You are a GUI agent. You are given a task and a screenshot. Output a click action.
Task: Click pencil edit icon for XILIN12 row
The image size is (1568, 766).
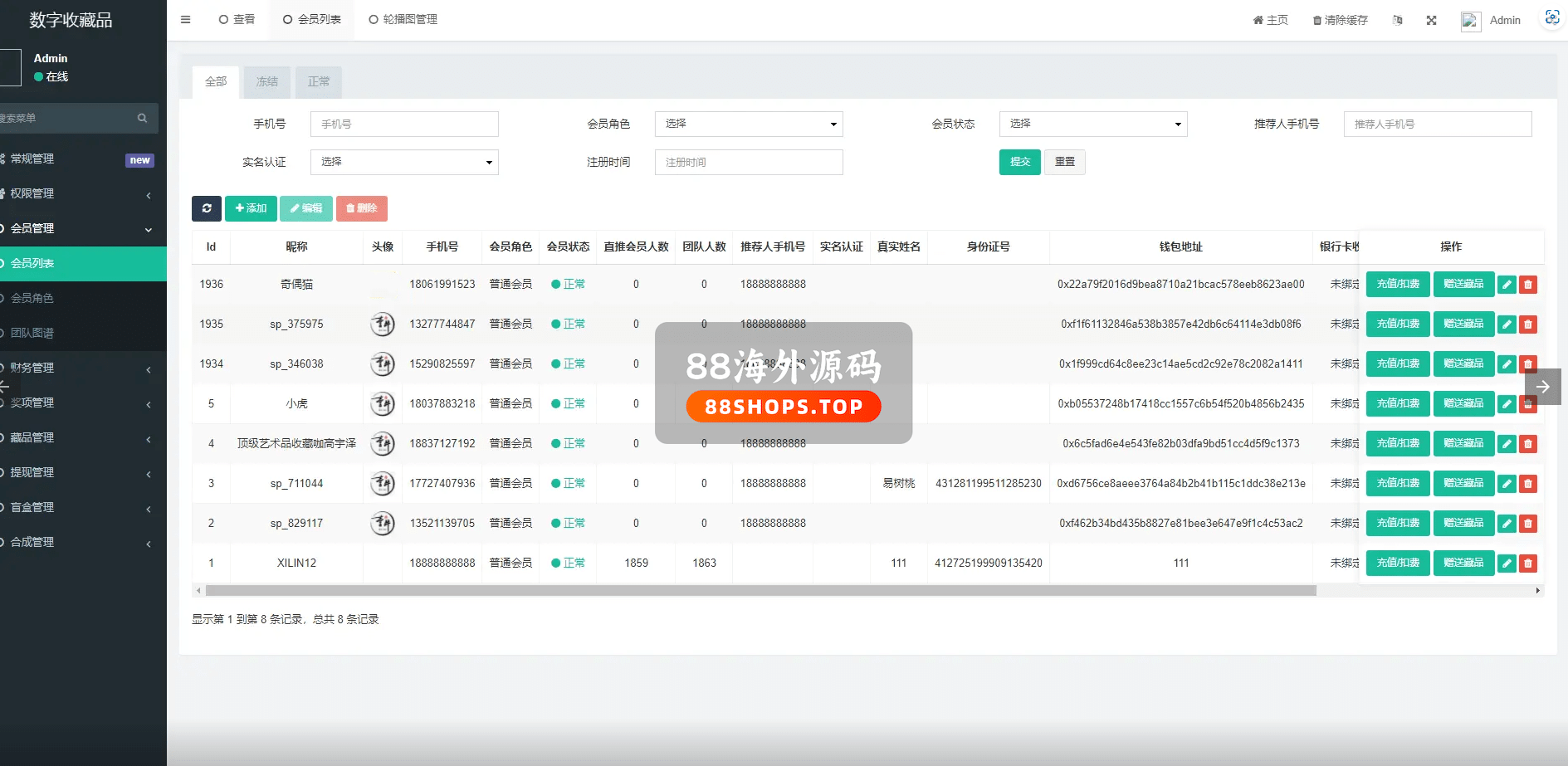[1506, 564]
